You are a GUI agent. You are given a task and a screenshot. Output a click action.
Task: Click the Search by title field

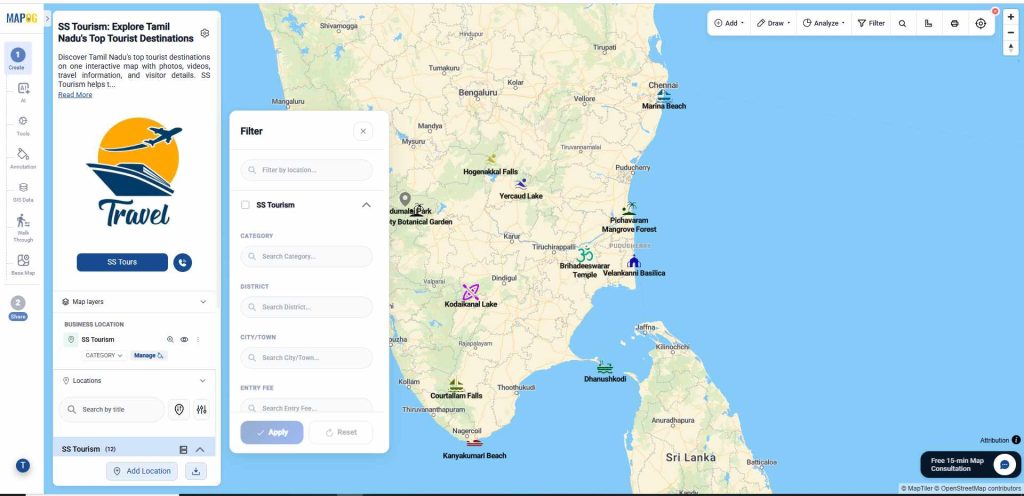[112, 410]
